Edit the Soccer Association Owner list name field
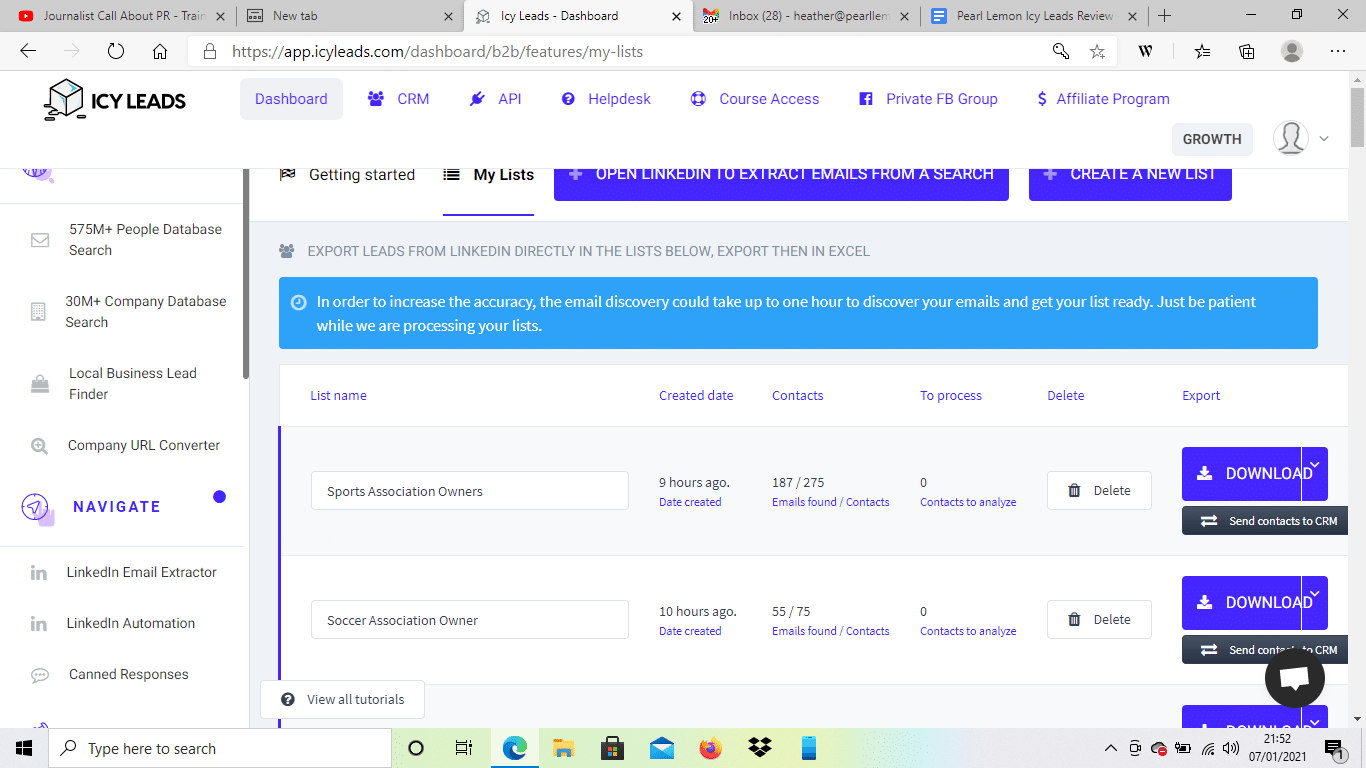This screenshot has height=768, width=1366. tap(470, 620)
